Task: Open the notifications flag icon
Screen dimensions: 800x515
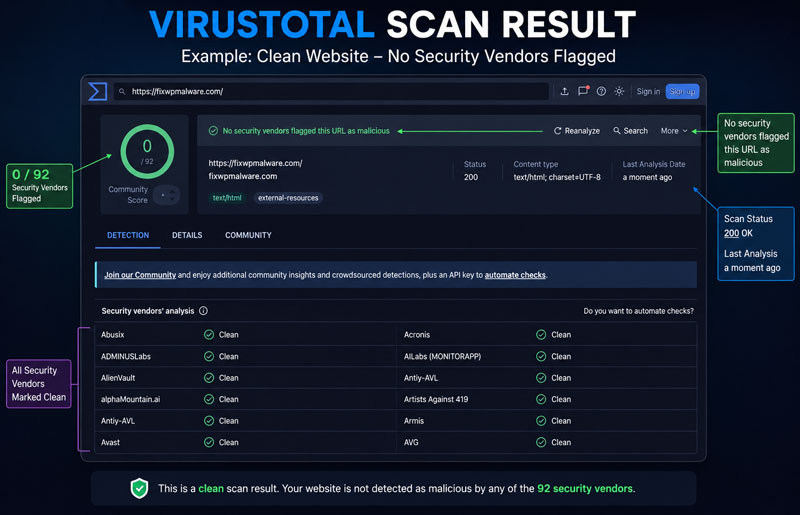Action: [x=583, y=91]
